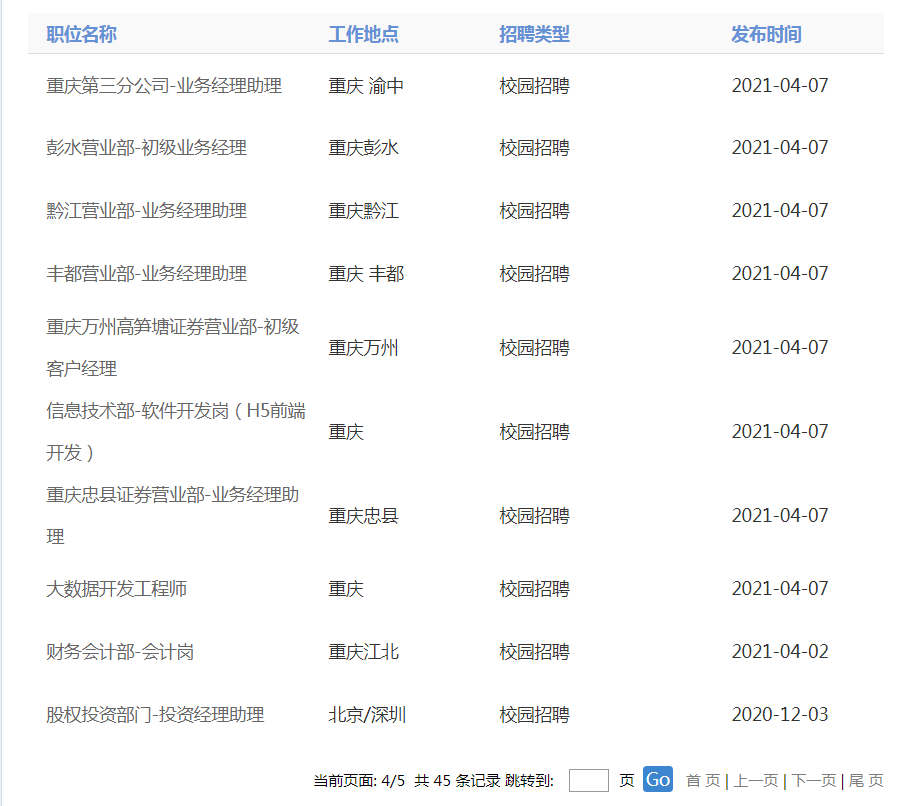The width and height of the screenshot is (901, 806).
Task: Click the 工作地点 column header
Action: pyautogui.click(x=363, y=34)
